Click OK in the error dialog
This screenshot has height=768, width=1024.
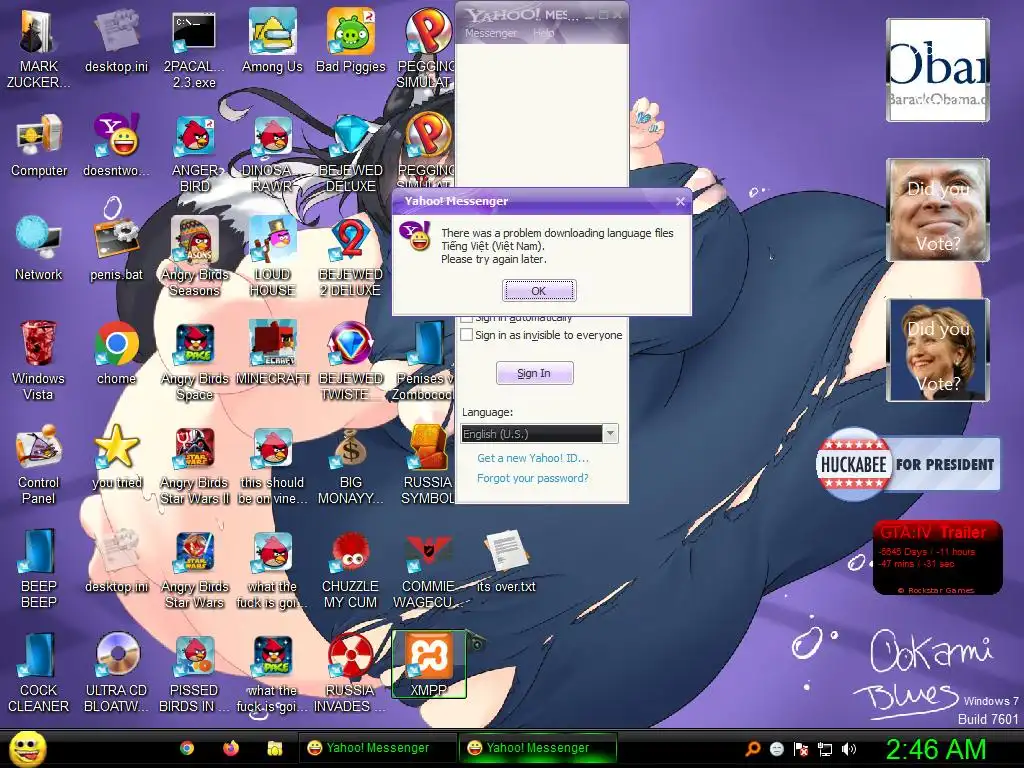(x=539, y=291)
